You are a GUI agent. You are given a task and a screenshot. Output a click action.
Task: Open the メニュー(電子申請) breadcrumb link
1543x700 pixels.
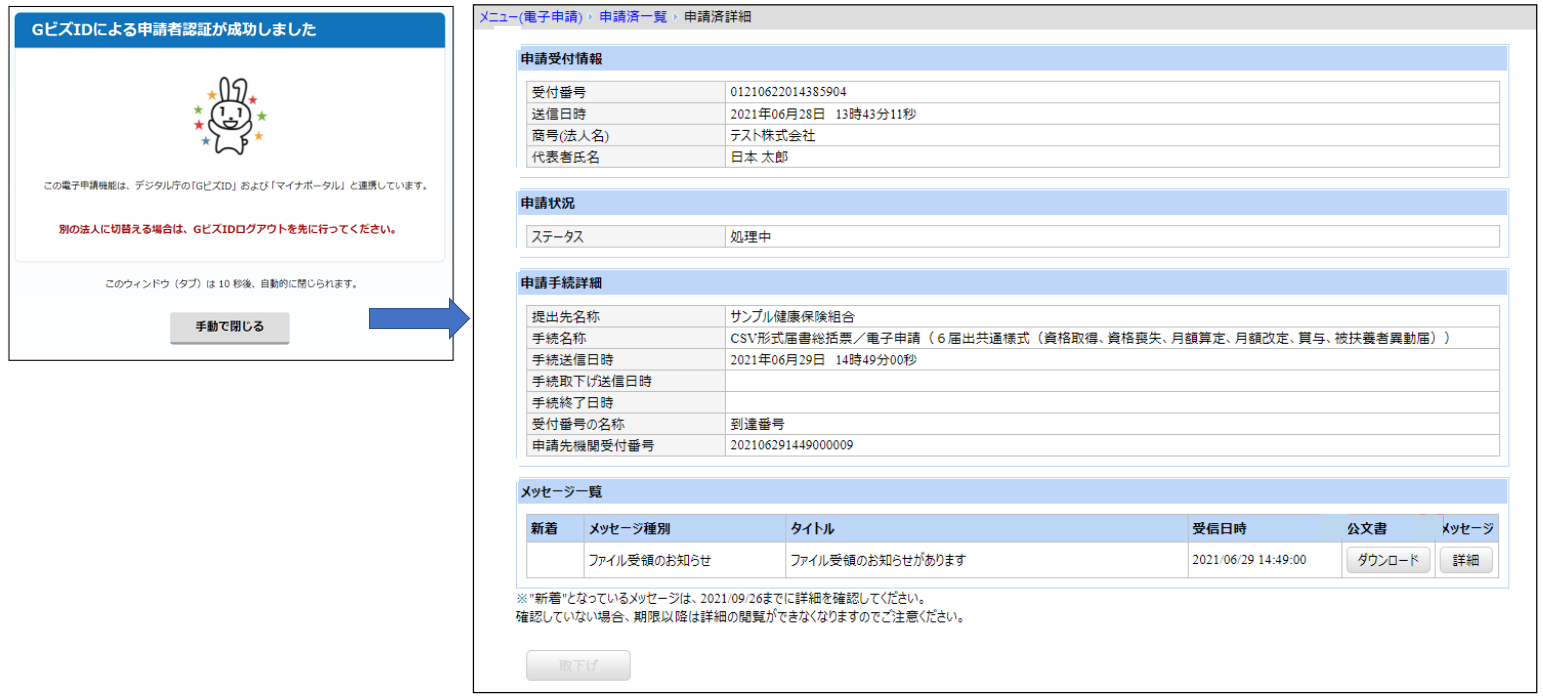[x=530, y=17]
